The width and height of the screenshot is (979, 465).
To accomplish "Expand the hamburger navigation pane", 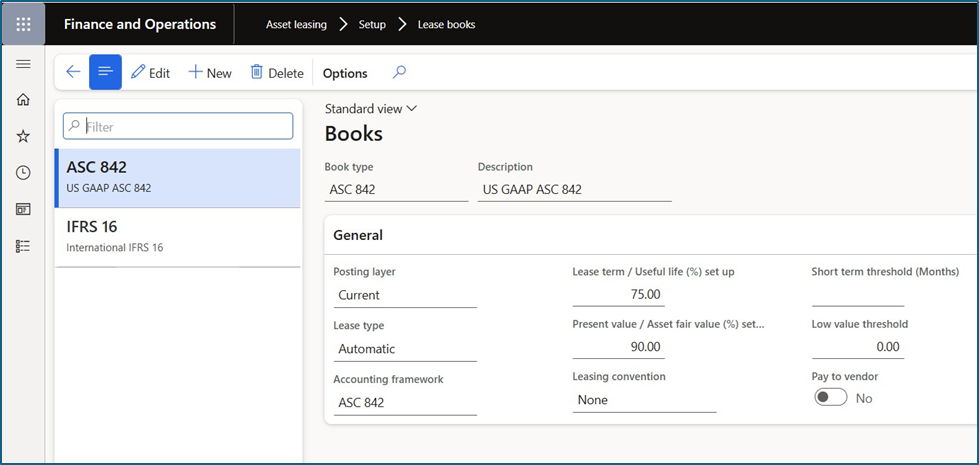I will pyautogui.click(x=23, y=64).
